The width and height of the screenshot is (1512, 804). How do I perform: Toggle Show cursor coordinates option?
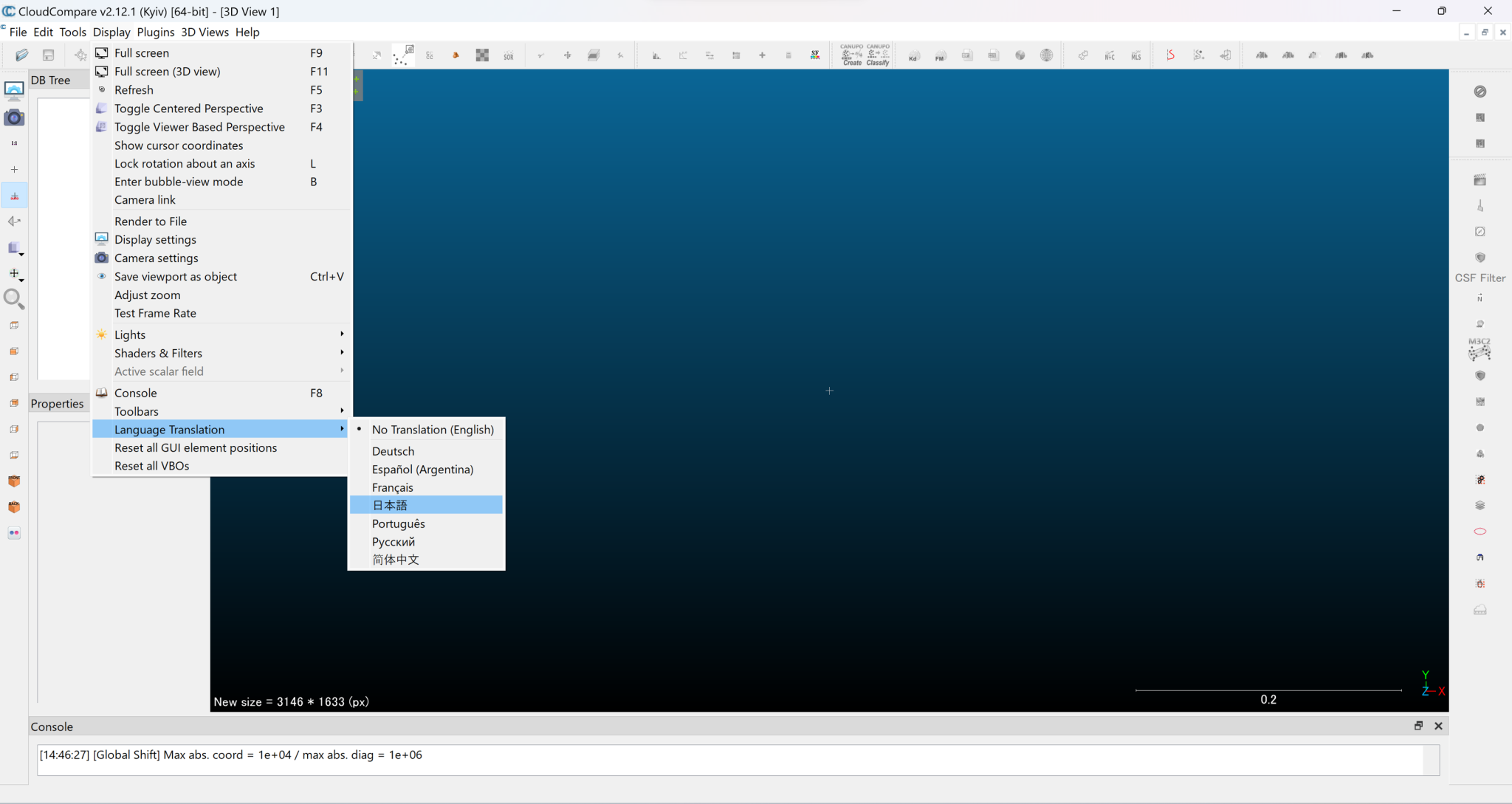(179, 145)
